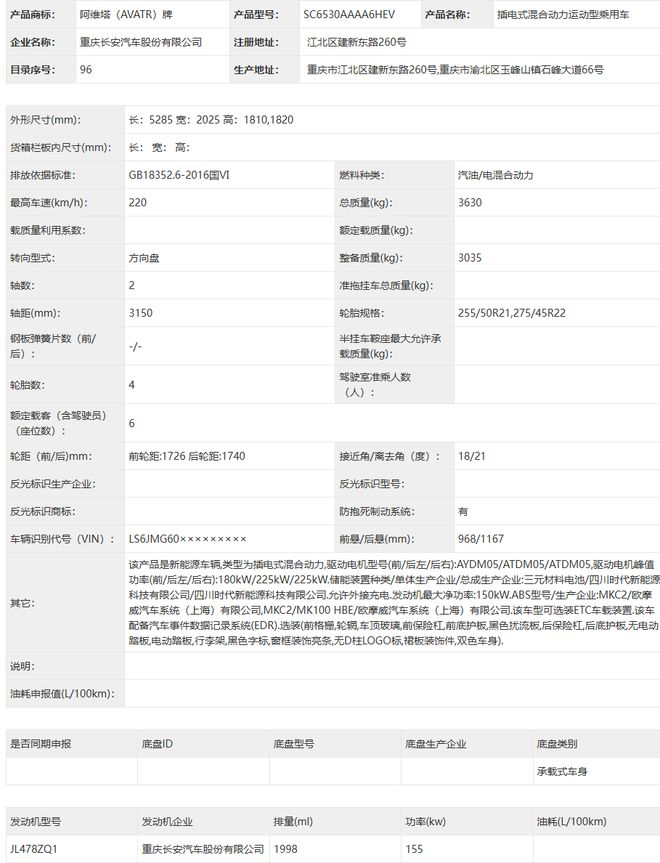Select fuel type 汽油/电混合动力

click(x=495, y=175)
